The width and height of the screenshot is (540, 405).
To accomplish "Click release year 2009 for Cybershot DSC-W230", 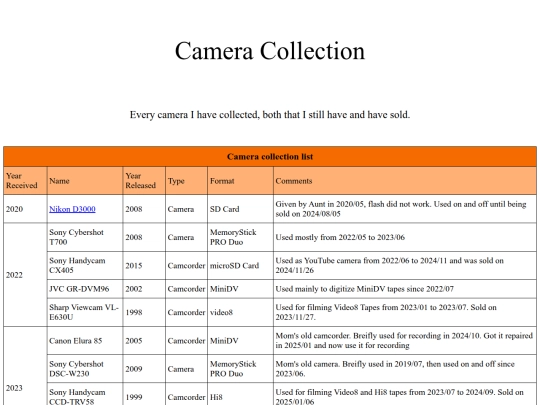I will click(x=144, y=369).
